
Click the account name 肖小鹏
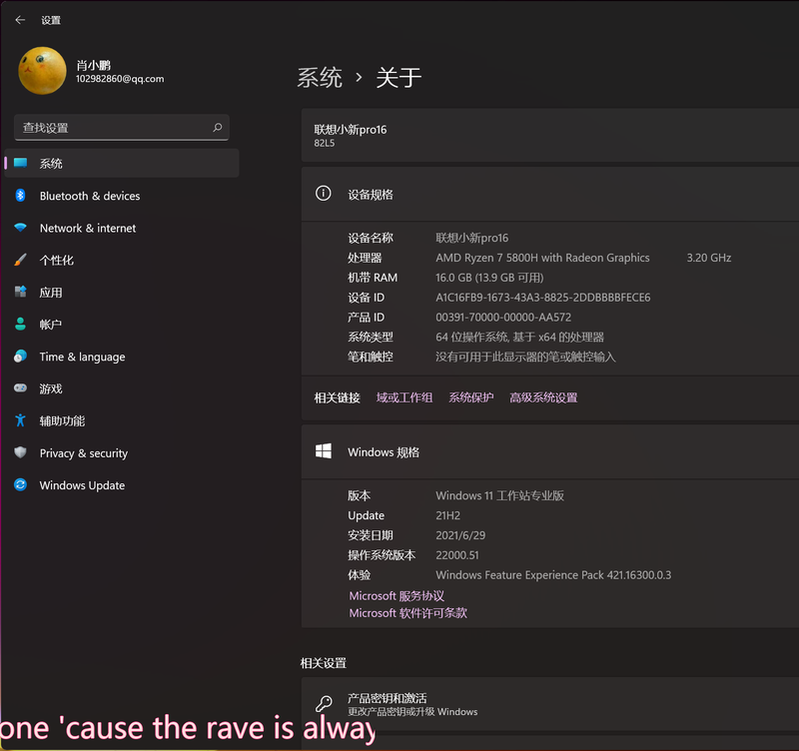coord(93,65)
